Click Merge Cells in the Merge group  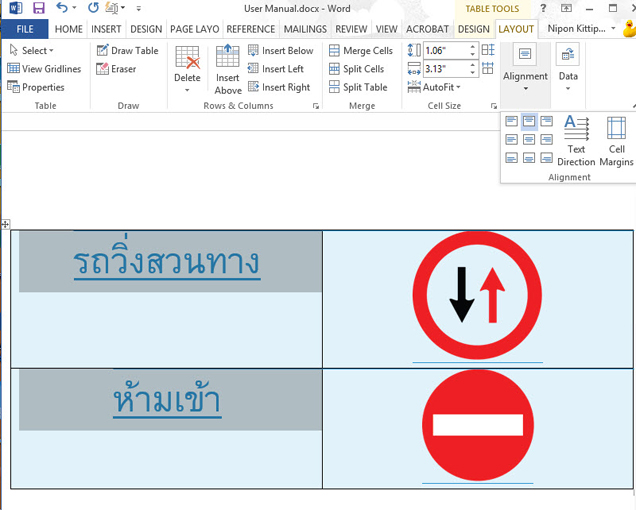coord(360,51)
